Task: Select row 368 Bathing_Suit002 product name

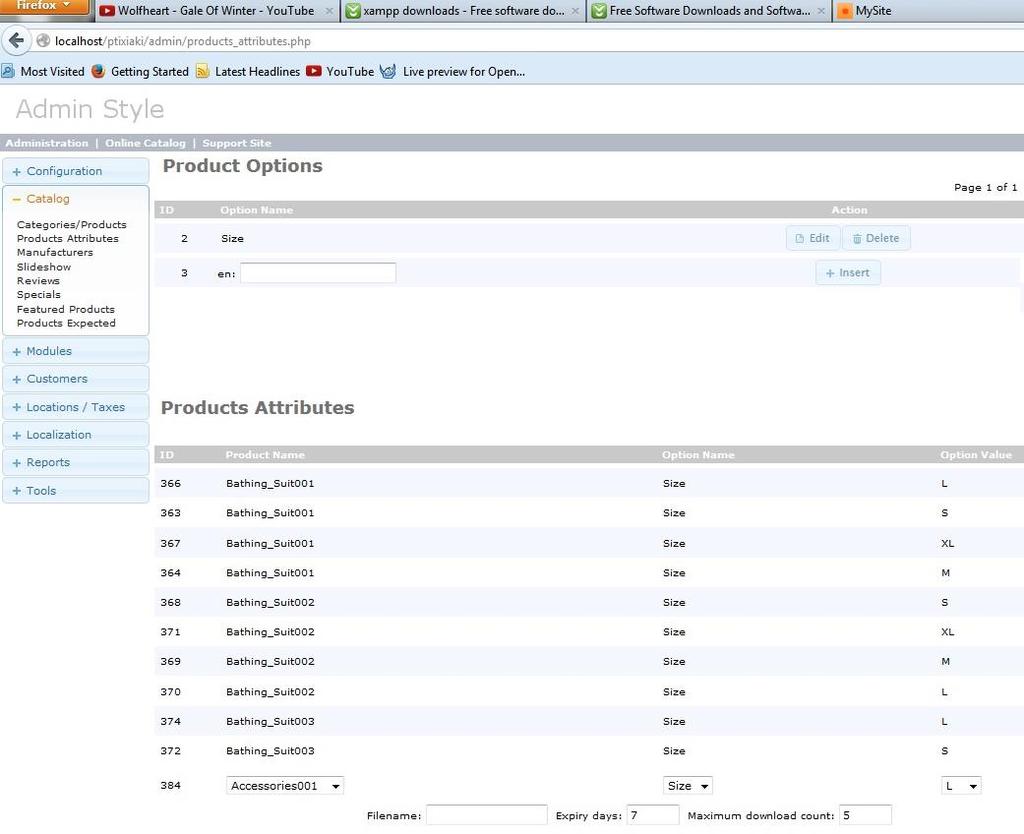Action: 270,602
